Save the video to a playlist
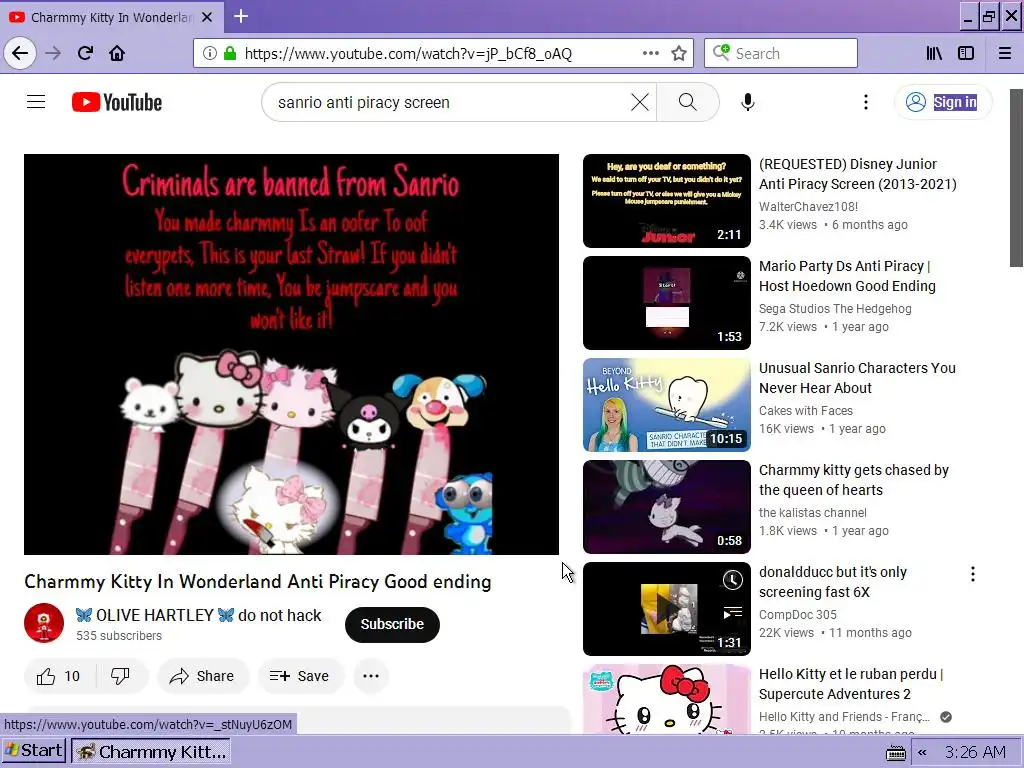Screen dimensions: 1024x768 300,676
